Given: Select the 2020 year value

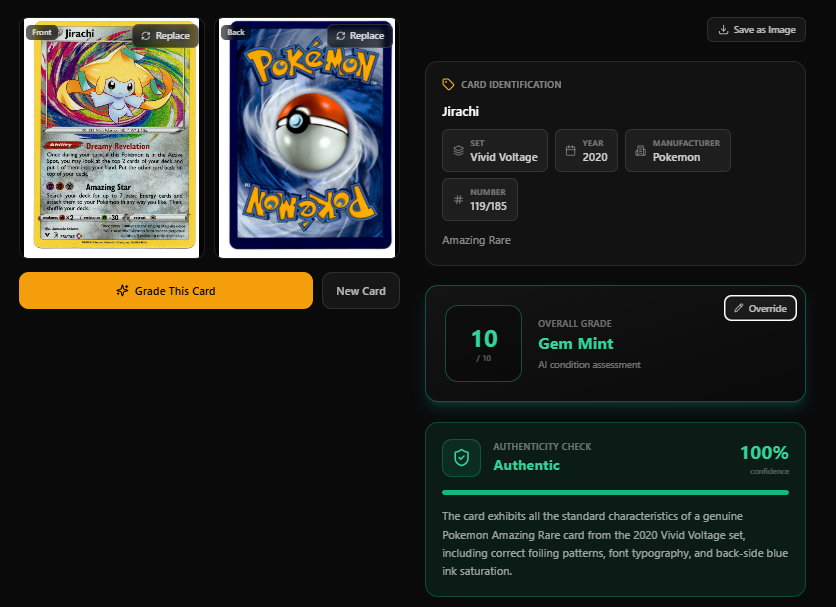Looking at the screenshot, I should pyautogui.click(x=595, y=157).
